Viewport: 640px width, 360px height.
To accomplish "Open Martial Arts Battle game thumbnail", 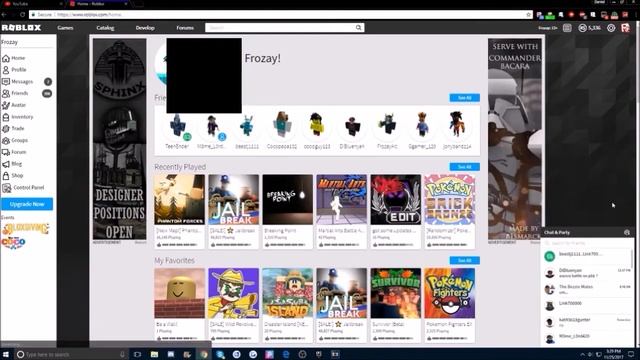I will 342,200.
